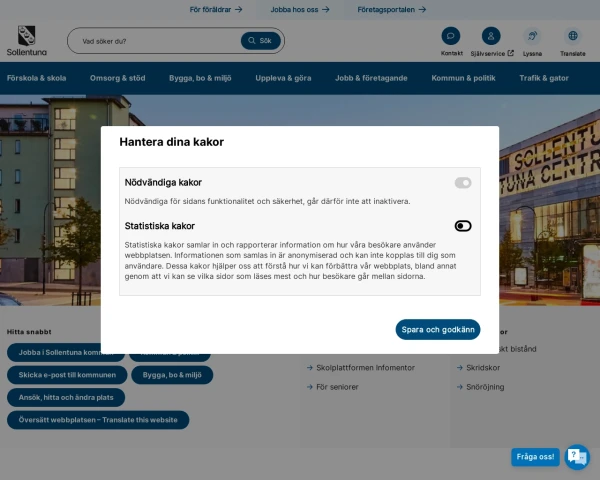Click the Sök search button
Image resolution: width=600 pixels, height=480 pixels.
tap(260, 41)
